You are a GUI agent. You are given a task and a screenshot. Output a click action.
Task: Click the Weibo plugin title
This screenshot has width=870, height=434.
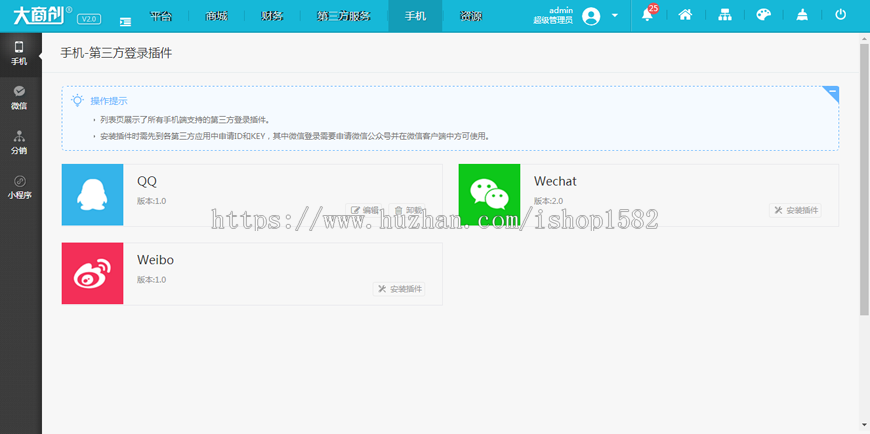click(155, 260)
